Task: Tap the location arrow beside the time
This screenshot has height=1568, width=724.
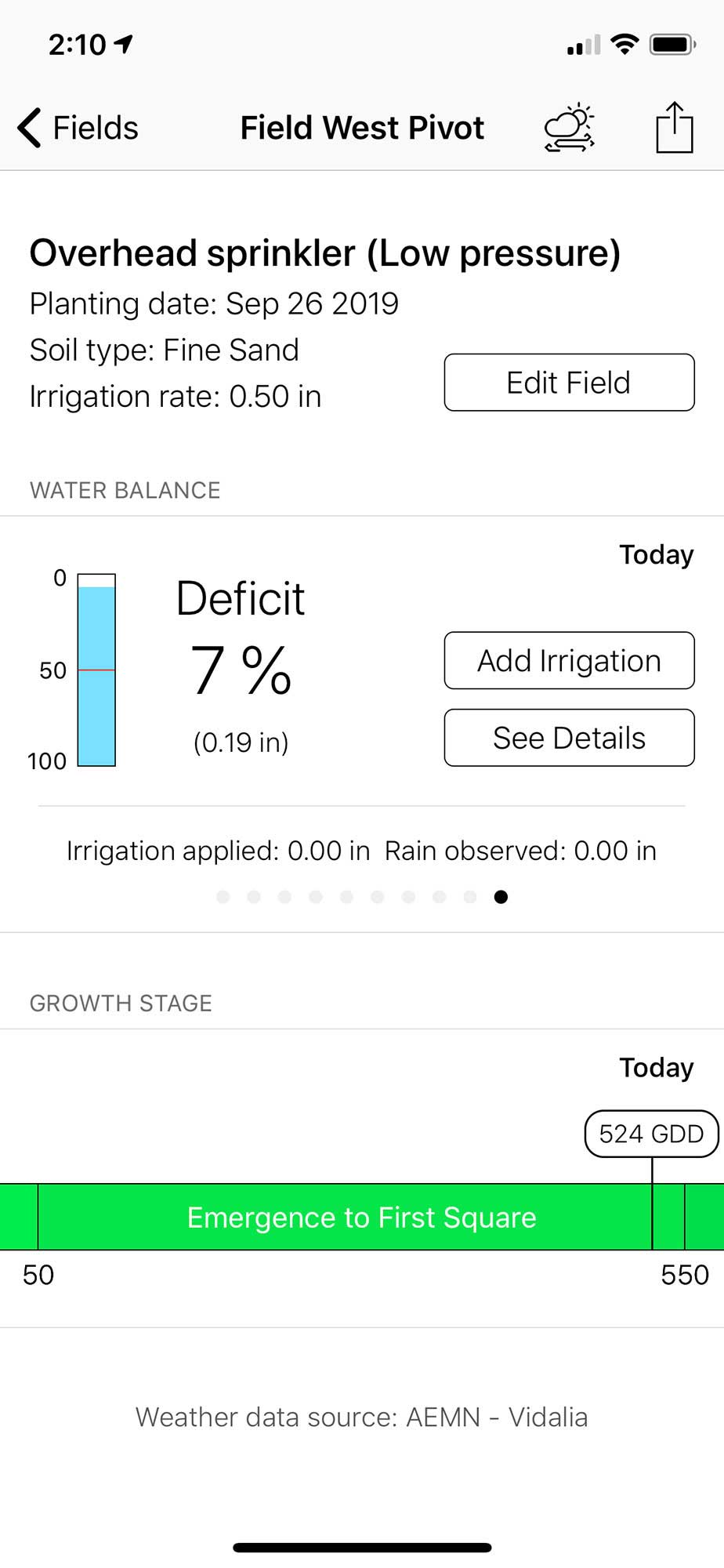Action: pyautogui.click(x=124, y=44)
